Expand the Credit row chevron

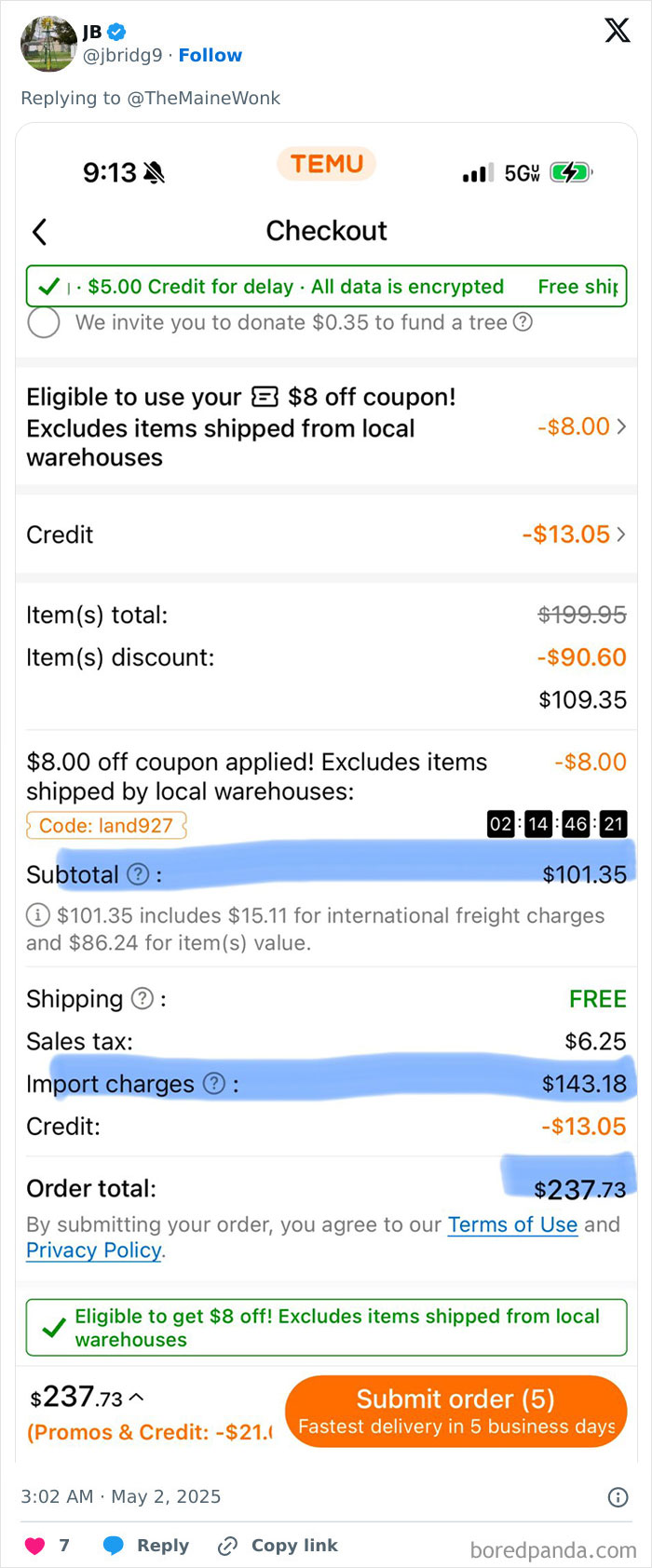621,534
